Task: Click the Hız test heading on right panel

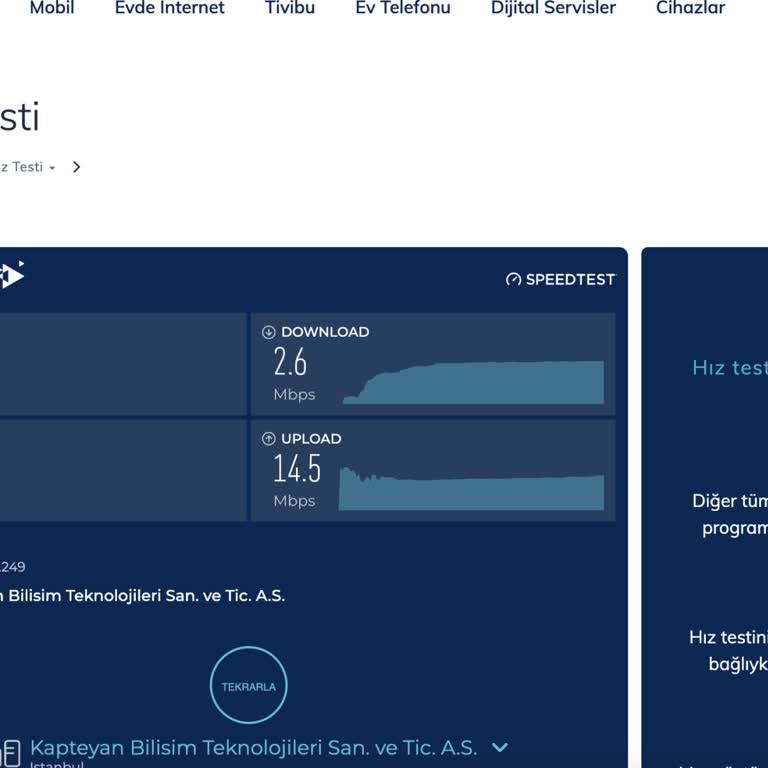Action: point(729,367)
